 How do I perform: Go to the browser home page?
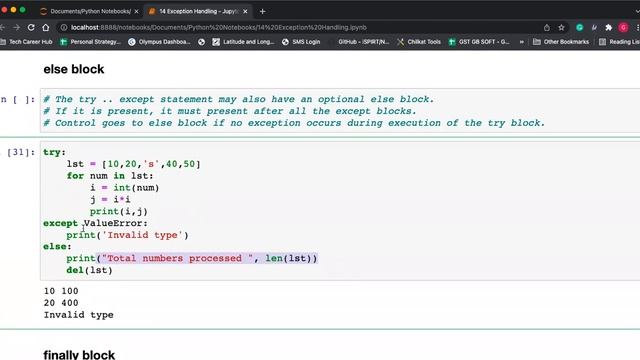46,27
